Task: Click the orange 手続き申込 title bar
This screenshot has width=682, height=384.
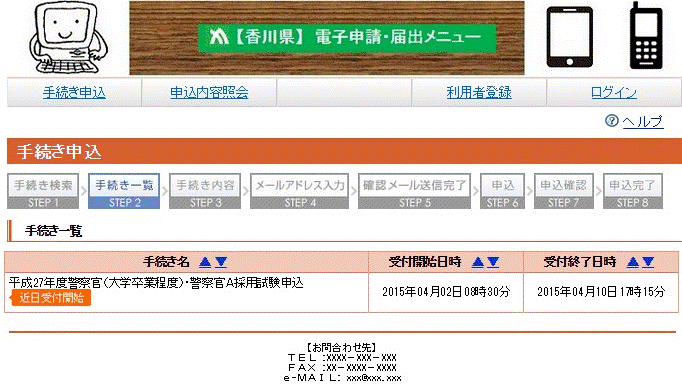Action: click(x=344, y=151)
